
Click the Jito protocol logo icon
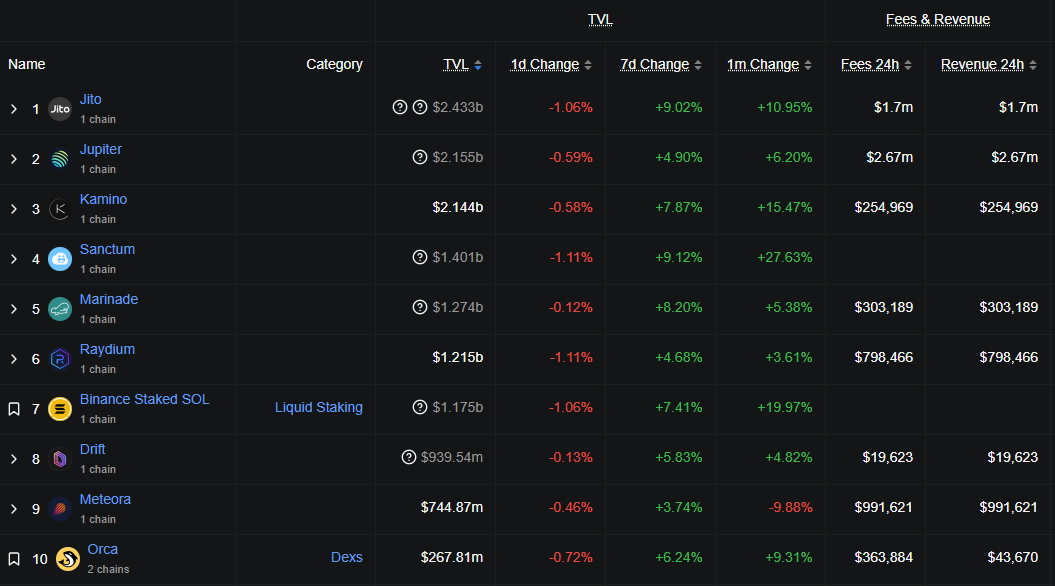pos(60,109)
